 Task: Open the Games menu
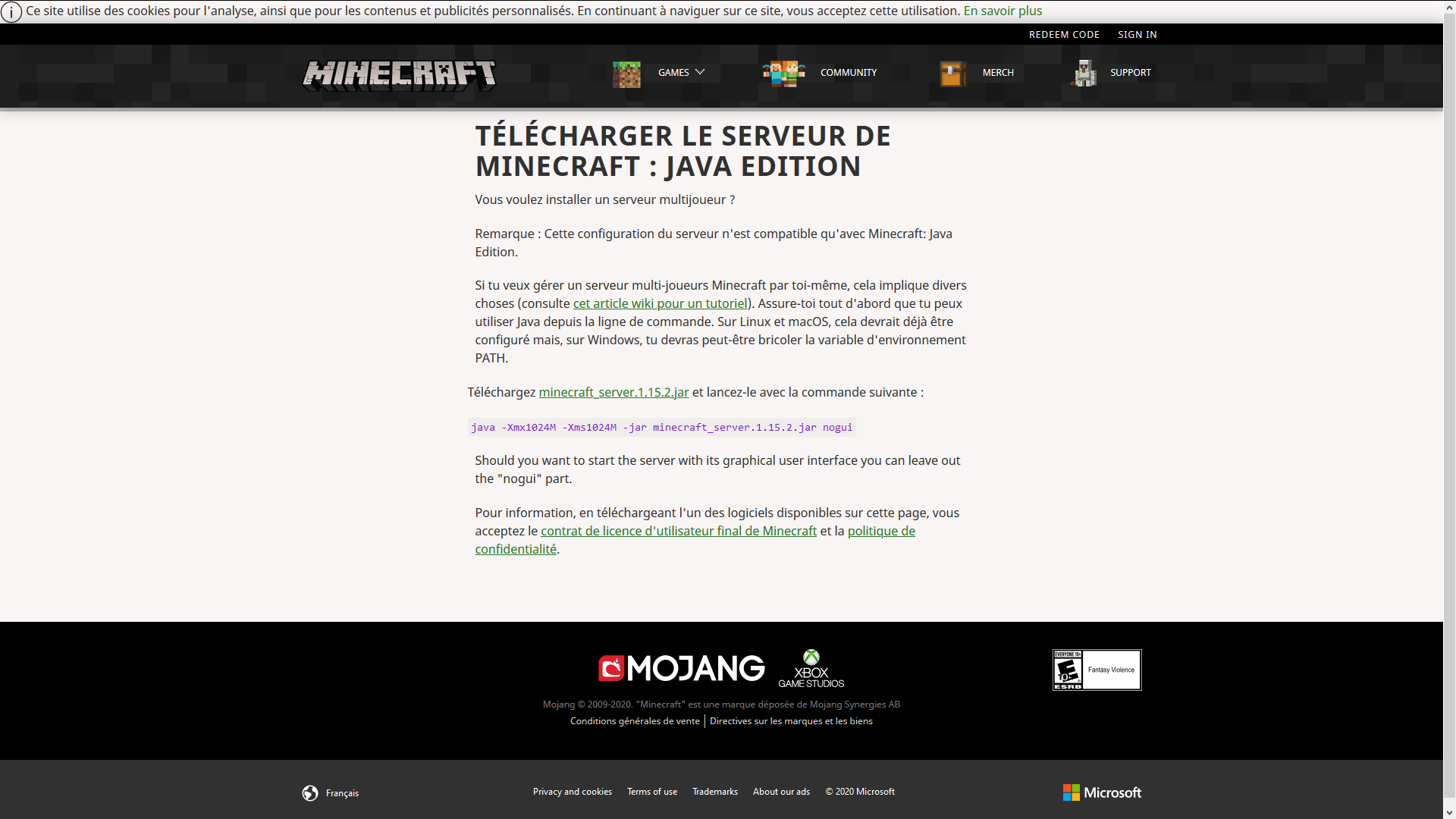[x=673, y=73]
